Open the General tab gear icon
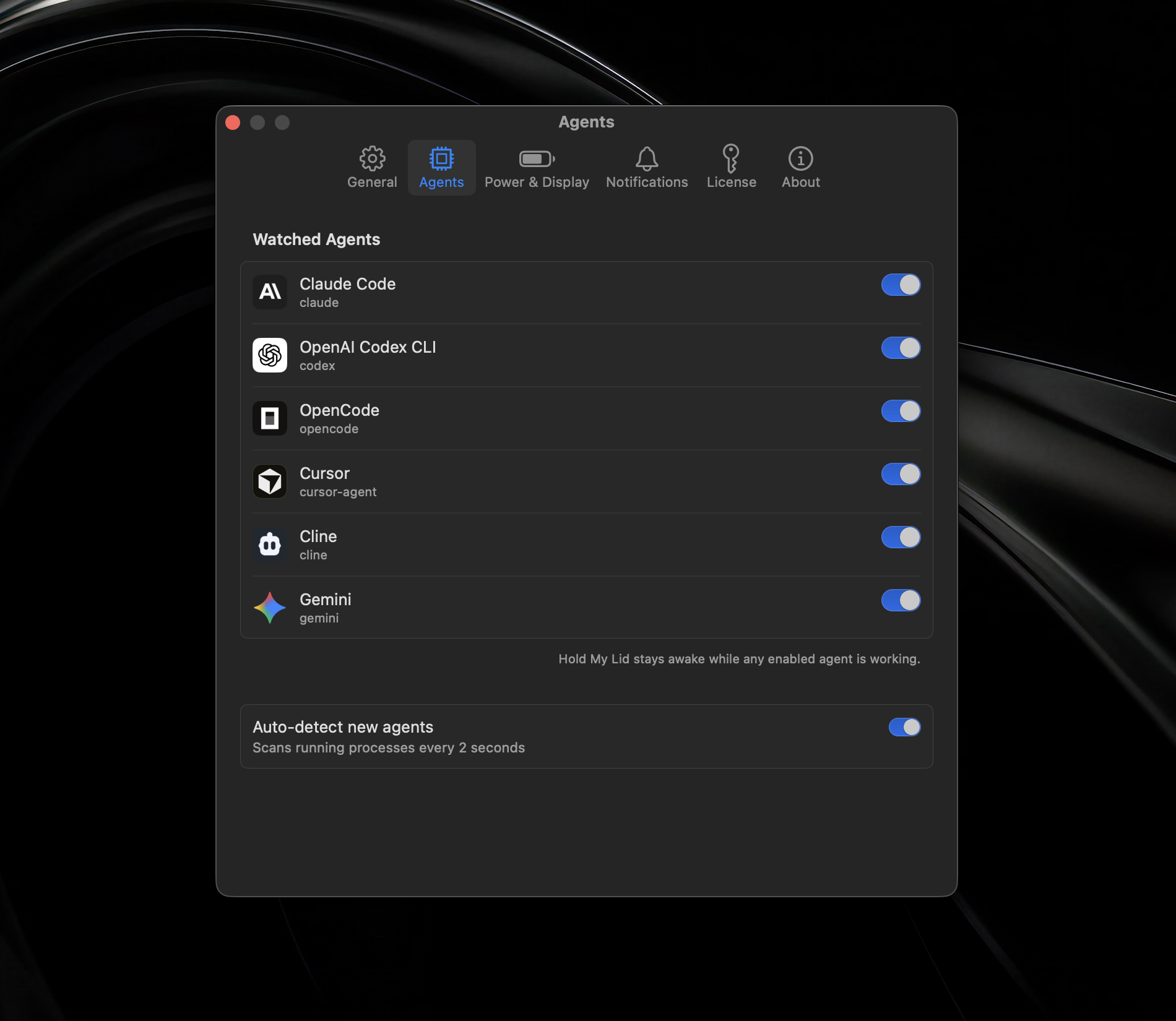 (372, 158)
